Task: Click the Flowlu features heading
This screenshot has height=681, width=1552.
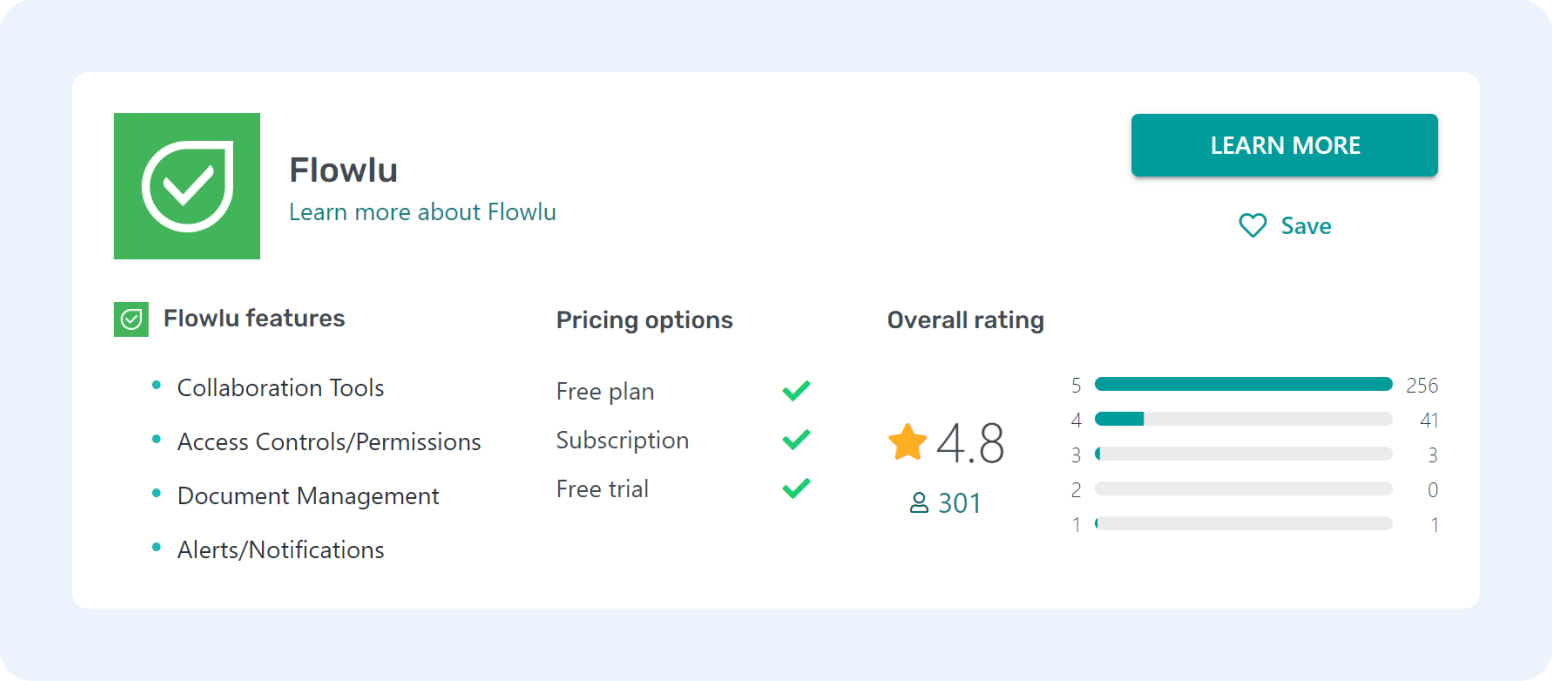Action: click(x=254, y=319)
